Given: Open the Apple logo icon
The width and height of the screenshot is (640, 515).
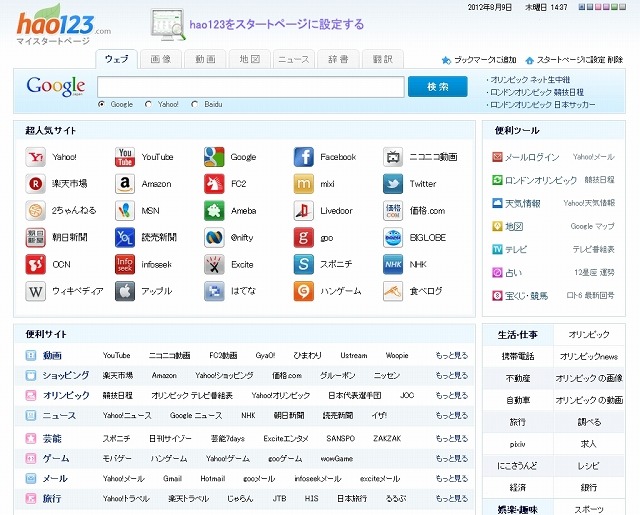Looking at the screenshot, I should tap(125, 291).
